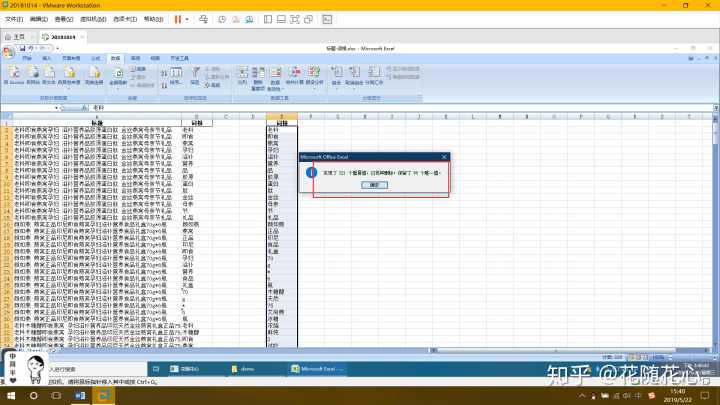Viewport: 720px width, 405px height.
Task: Click the Filter (筛选) funnel icon
Action: click(195, 76)
